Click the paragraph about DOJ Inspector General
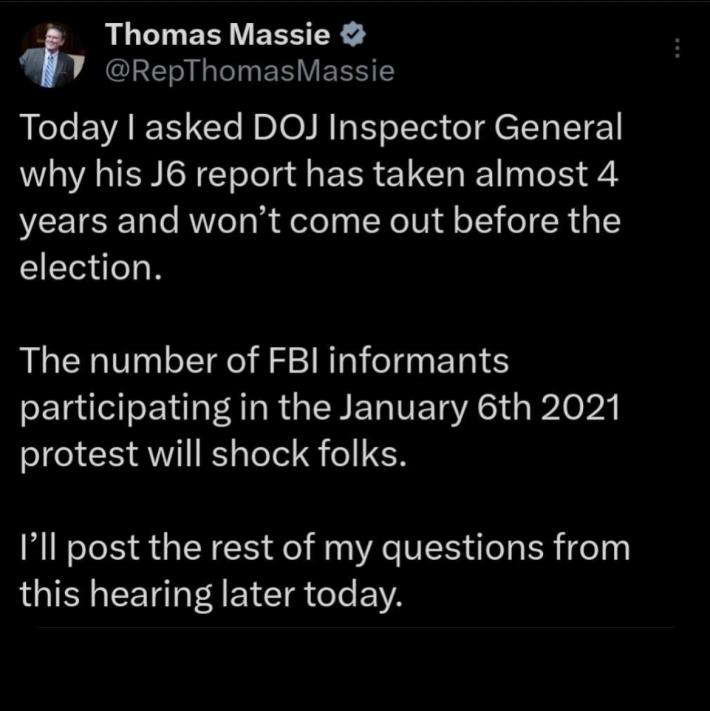Image resolution: width=710 pixels, height=711 pixels. click(x=321, y=198)
